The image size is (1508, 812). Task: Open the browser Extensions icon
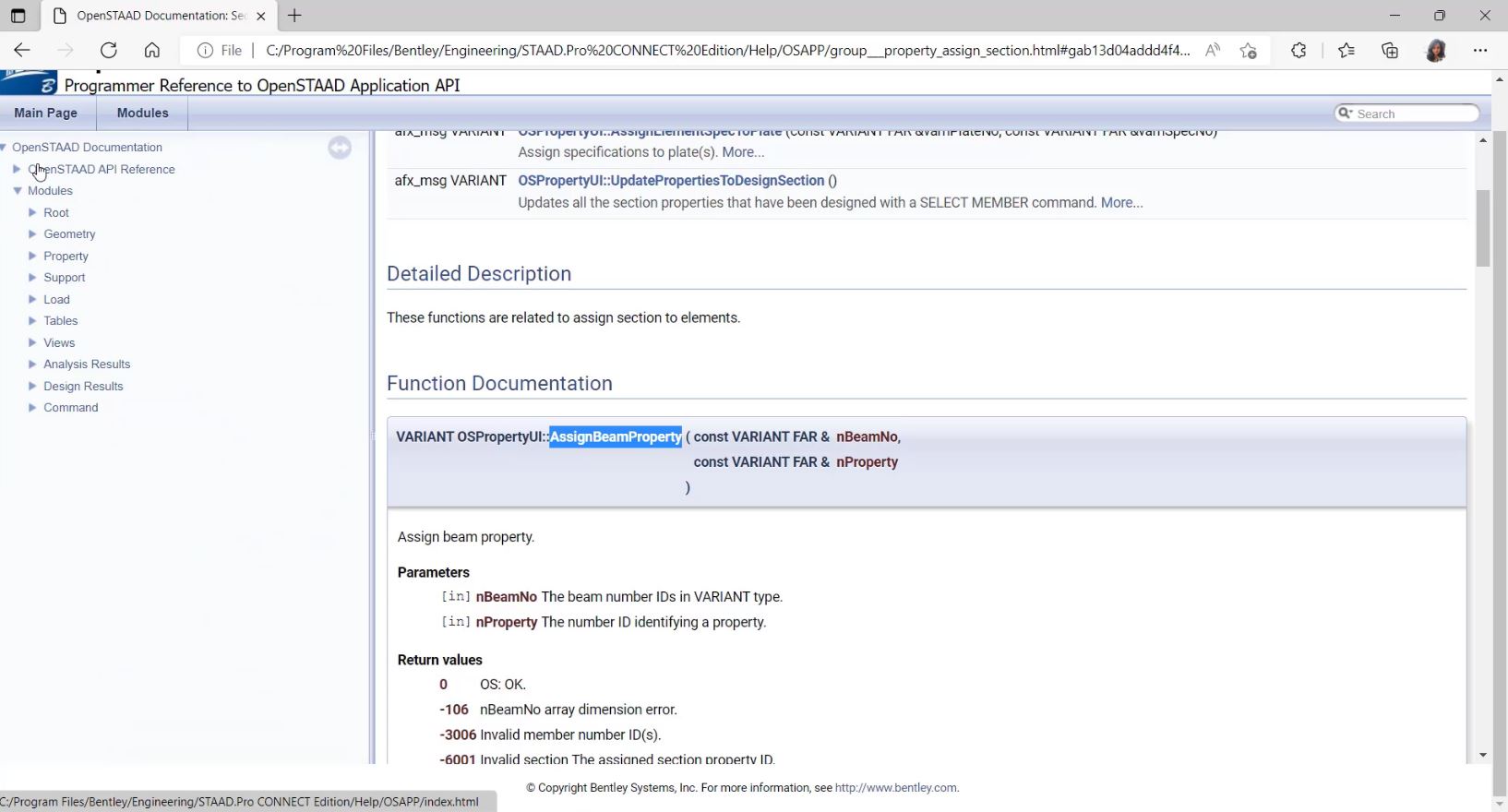pos(1299,50)
